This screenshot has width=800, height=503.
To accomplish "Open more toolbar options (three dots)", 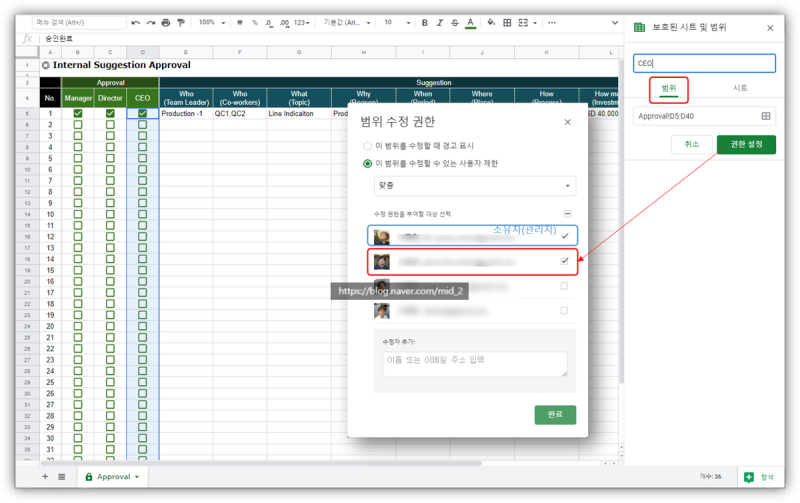I will coord(552,22).
